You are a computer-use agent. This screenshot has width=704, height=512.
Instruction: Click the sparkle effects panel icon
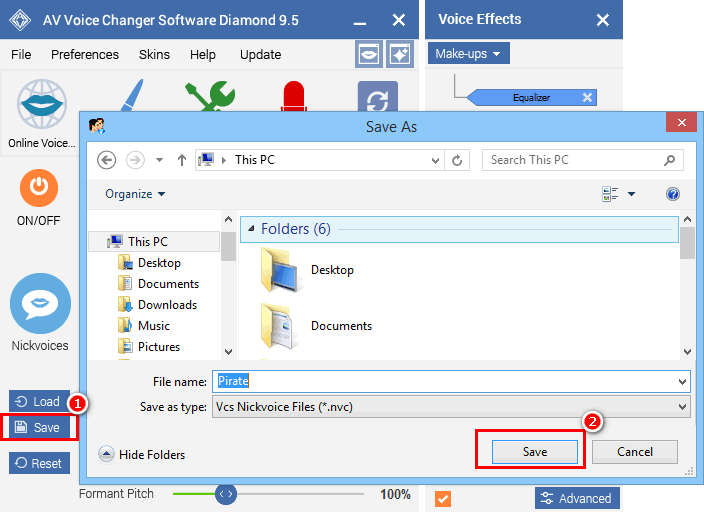pyautogui.click(x=400, y=54)
